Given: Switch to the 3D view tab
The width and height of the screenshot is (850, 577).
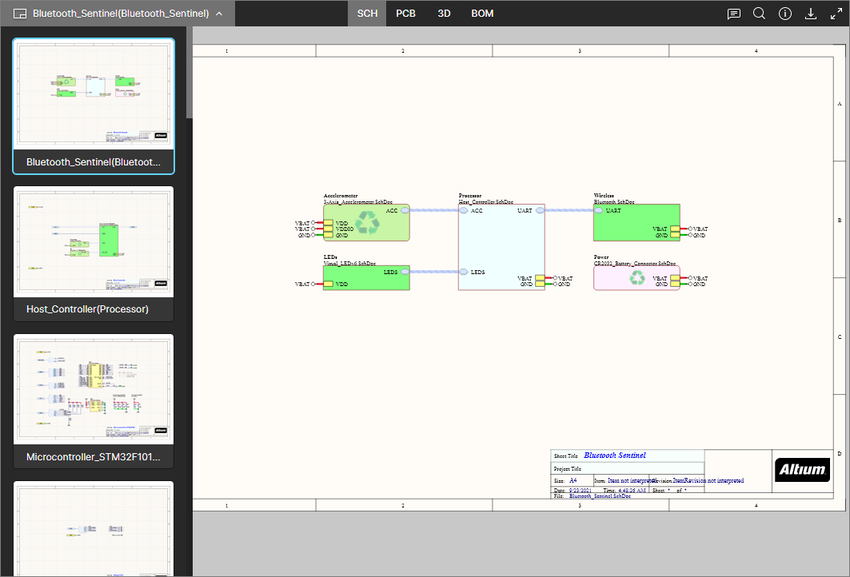Looking at the screenshot, I should click(443, 13).
